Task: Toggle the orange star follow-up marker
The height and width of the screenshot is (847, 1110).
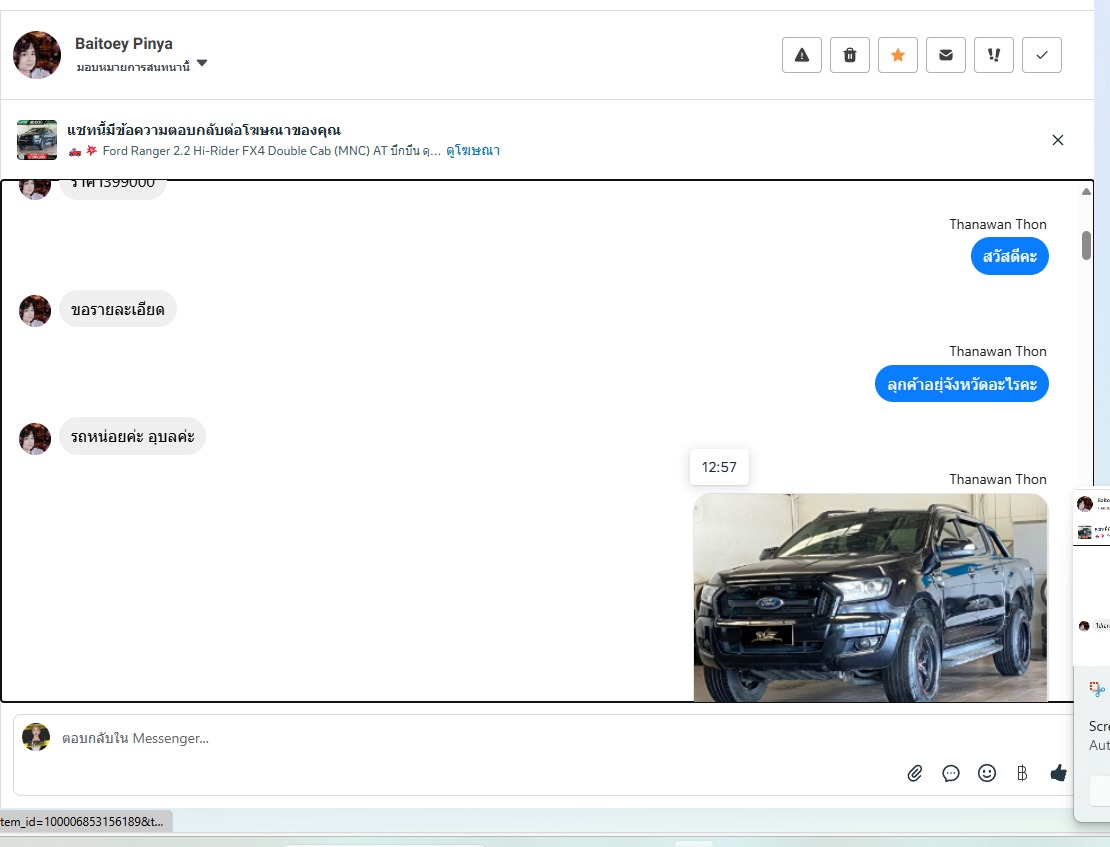Action: 898,55
